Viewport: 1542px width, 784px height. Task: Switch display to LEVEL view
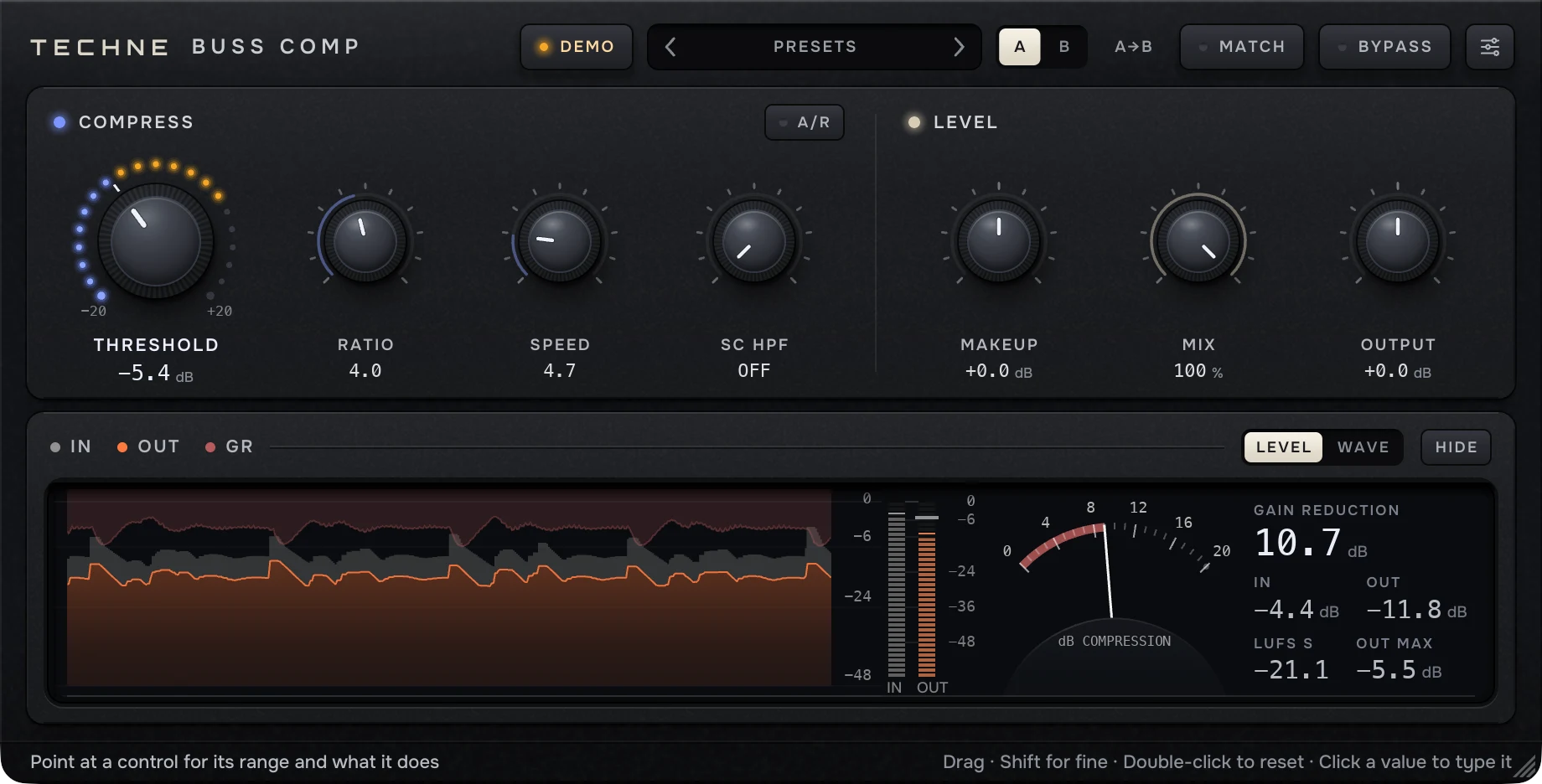coord(1283,447)
